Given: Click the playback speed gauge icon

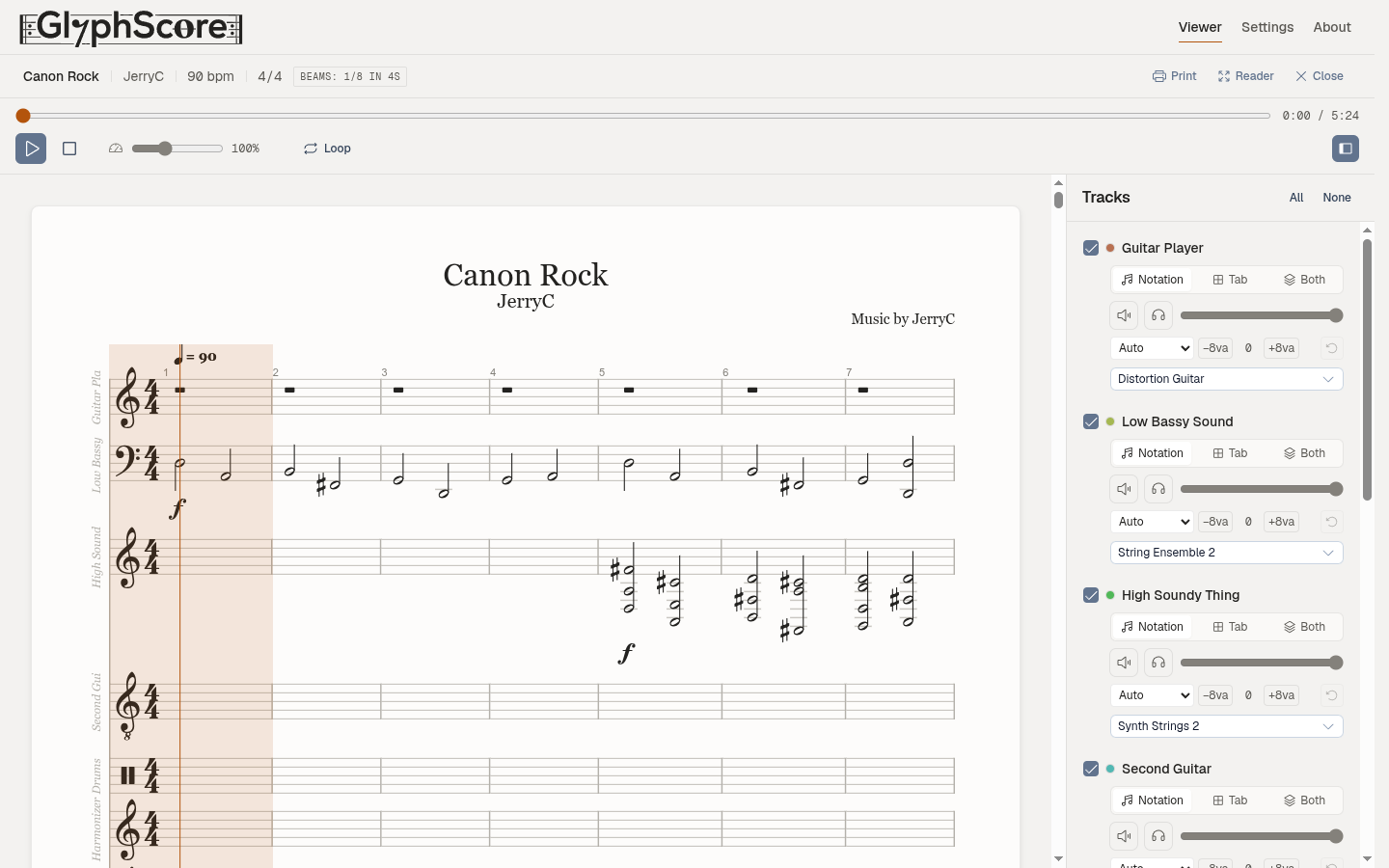Looking at the screenshot, I should click(x=116, y=149).
